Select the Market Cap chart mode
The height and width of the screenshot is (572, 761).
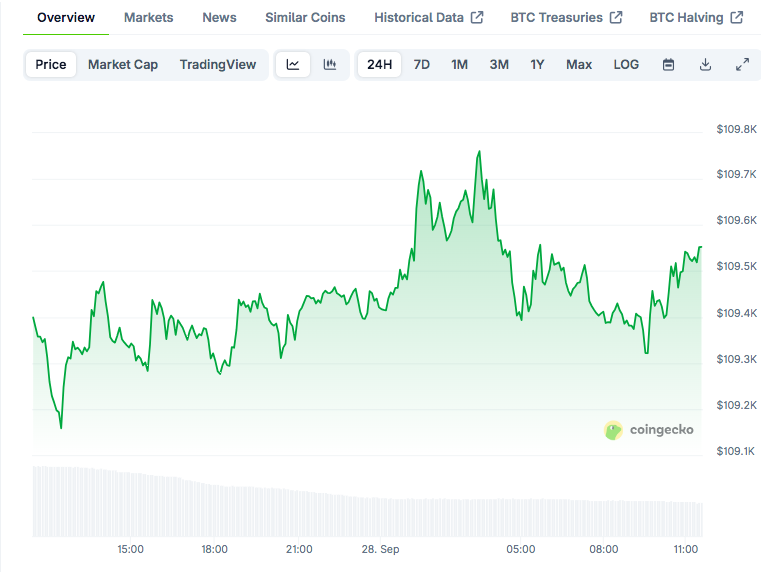[x=123, y=64]
